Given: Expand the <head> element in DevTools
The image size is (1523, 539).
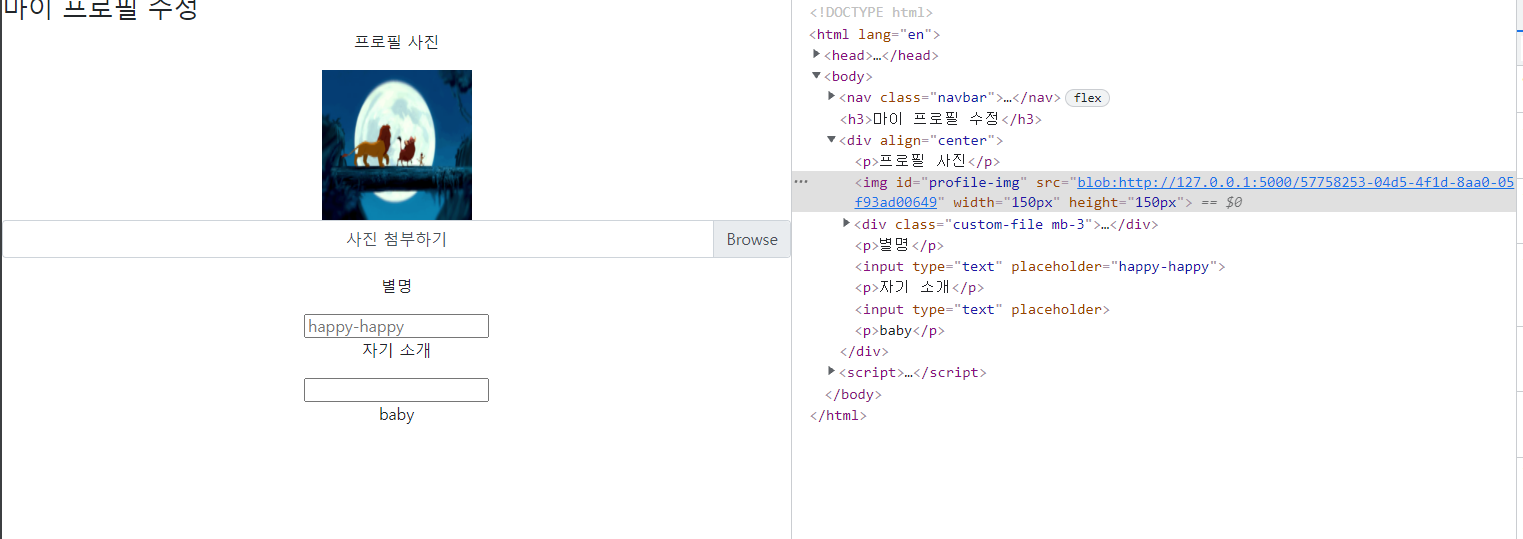Looking at the screenshot, I should point(817,54).
